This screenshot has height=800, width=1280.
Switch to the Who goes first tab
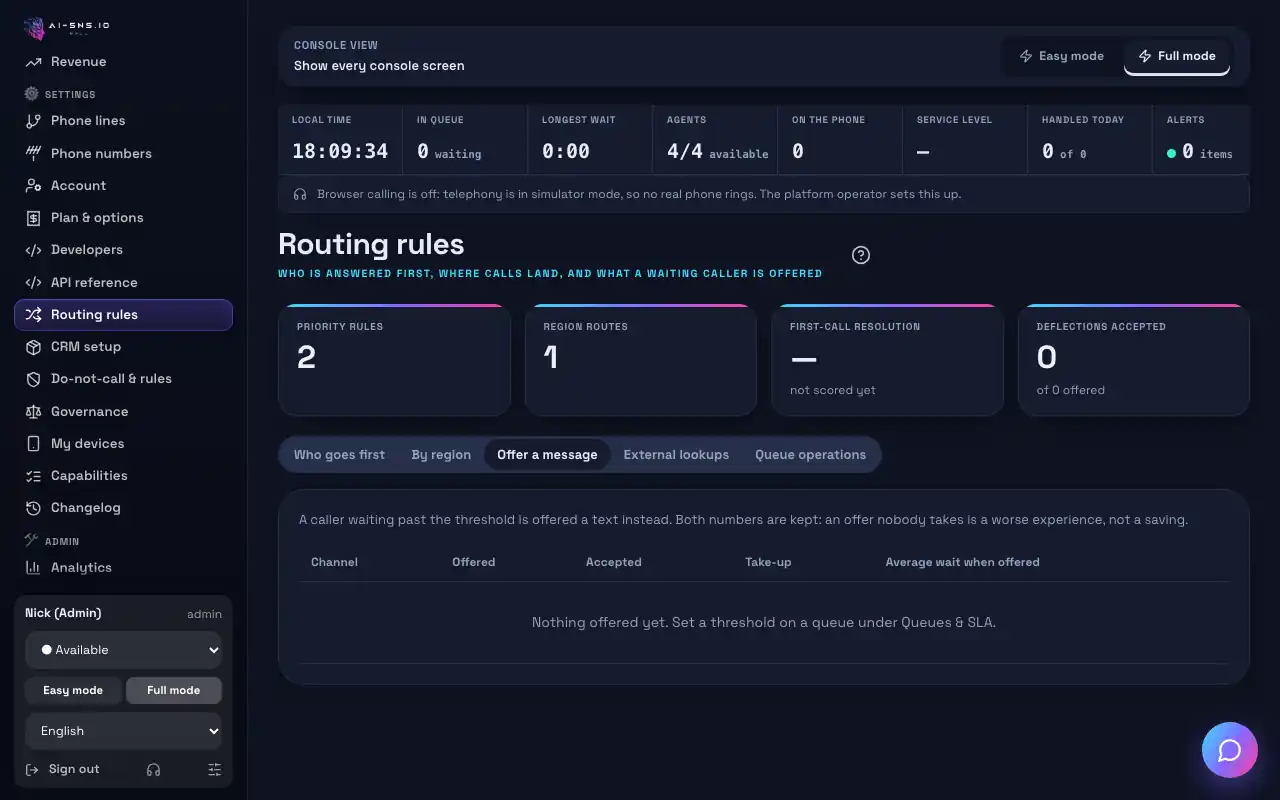click(x=339, y=455)
